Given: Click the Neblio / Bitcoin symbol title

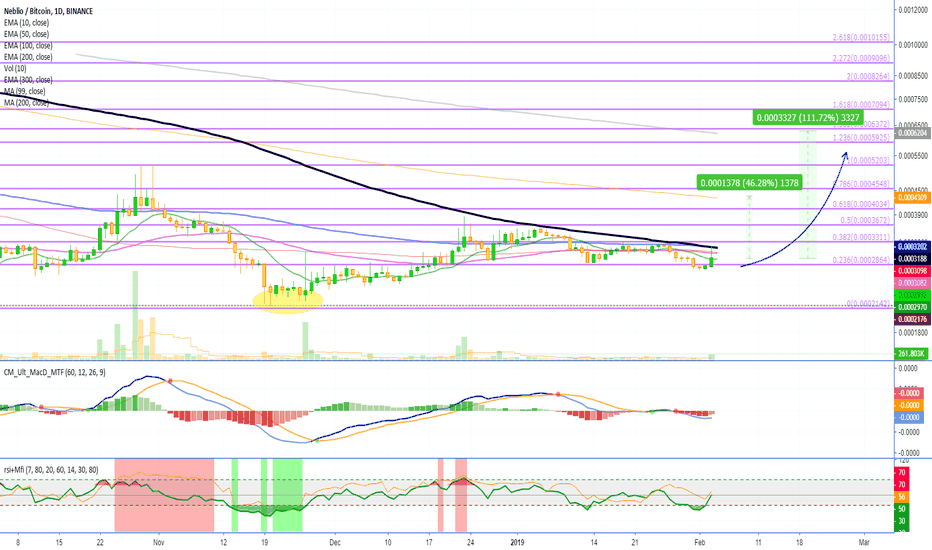Looking at the screenshot, I should (48, 11).
